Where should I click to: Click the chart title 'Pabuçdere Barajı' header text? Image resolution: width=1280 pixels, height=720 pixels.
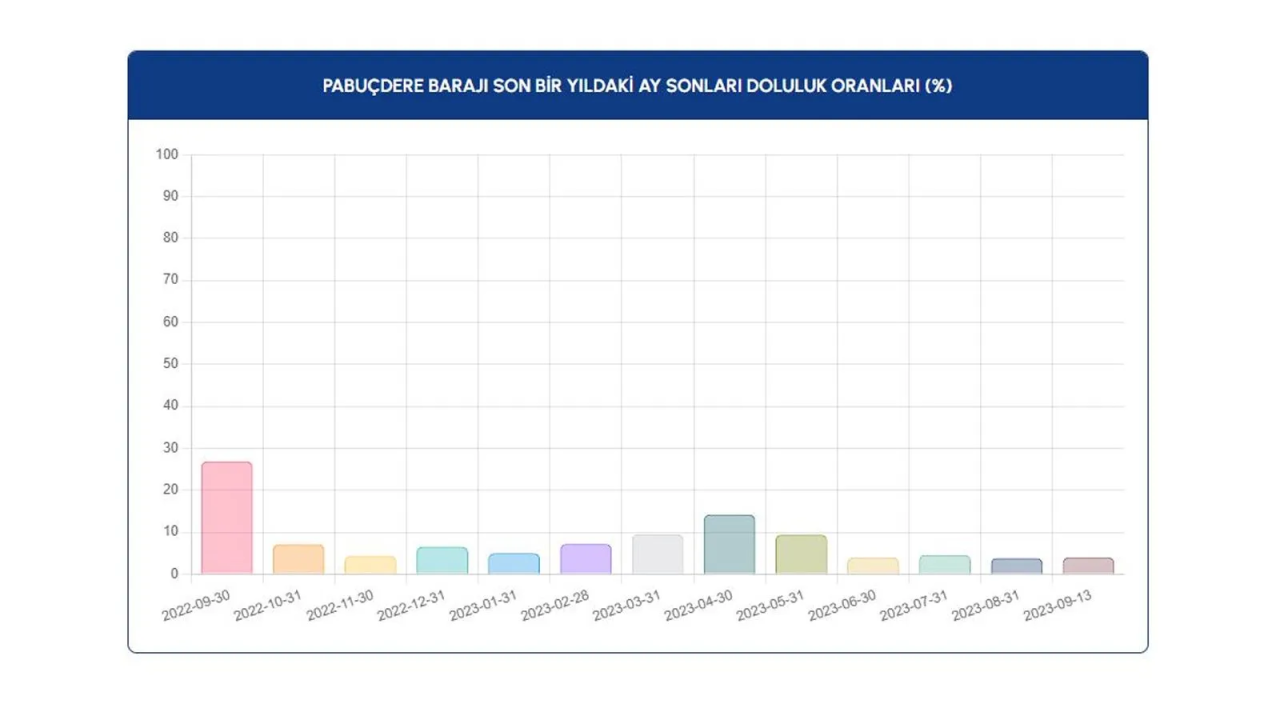pyautogui.click(x=637, y=86)
